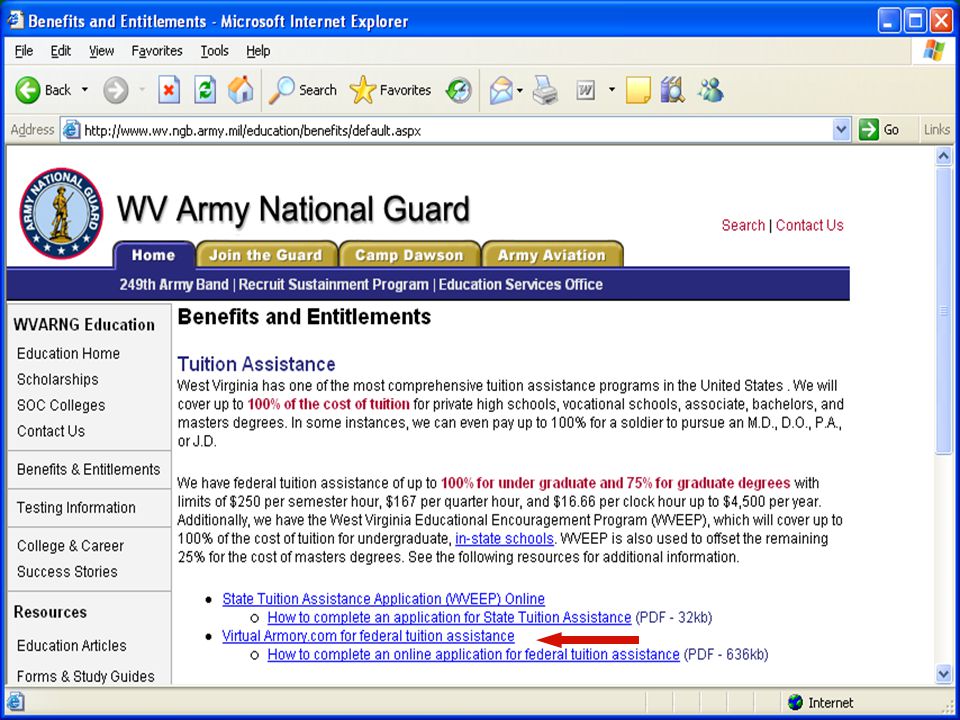This screenshot has height=720, width=960.
Task: Open the Edit with Word dropdown arrow
Action: click(611, 90)
